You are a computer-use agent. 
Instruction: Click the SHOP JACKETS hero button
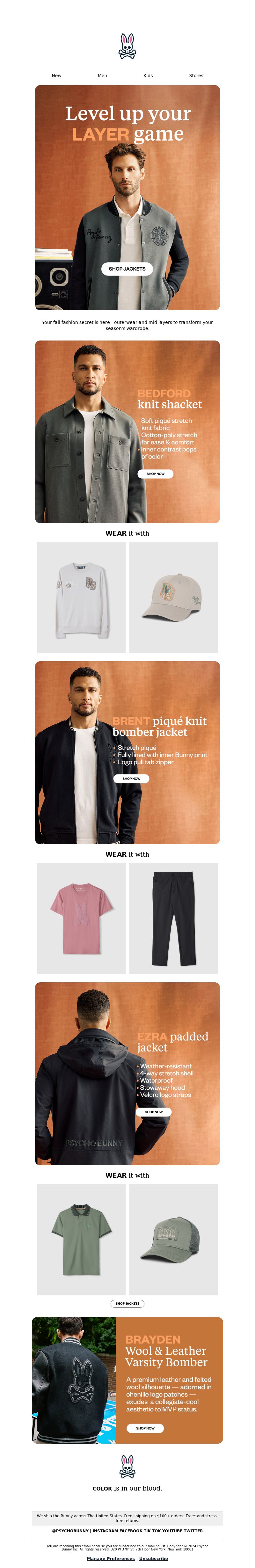pos(127,268)
